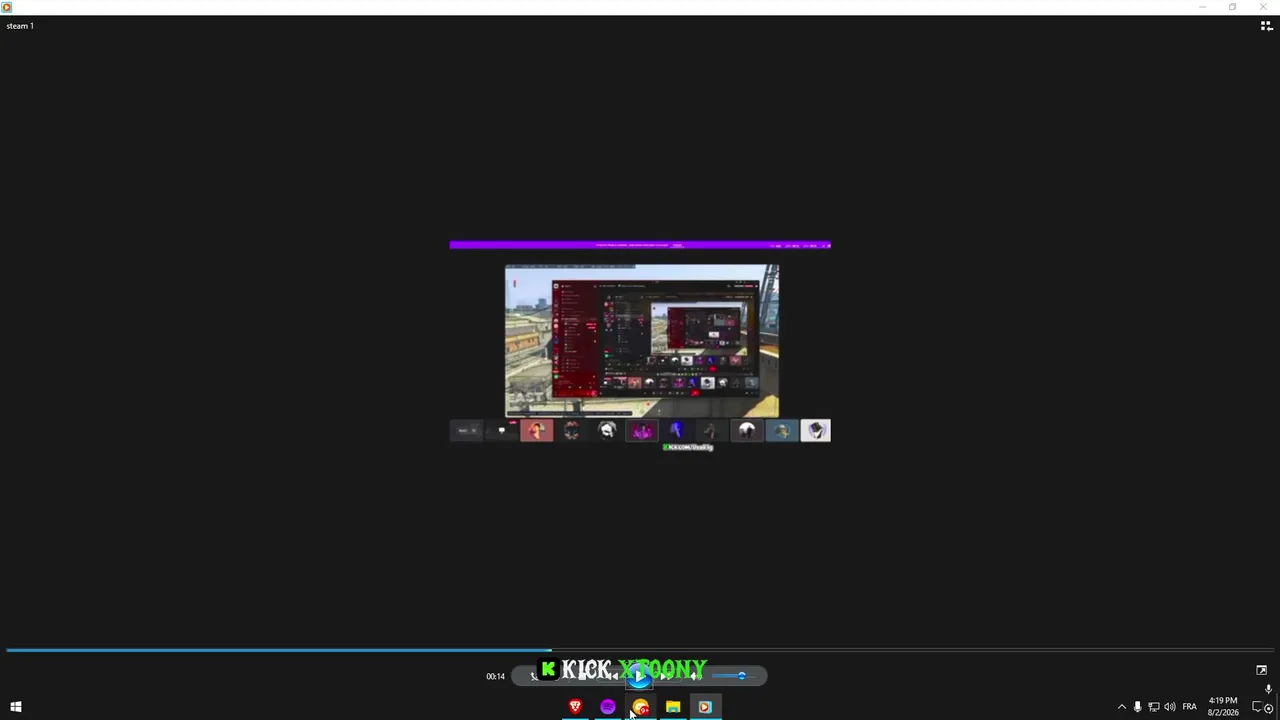Minimize the media player window
1280x720 pixels.
[1203, 7]
